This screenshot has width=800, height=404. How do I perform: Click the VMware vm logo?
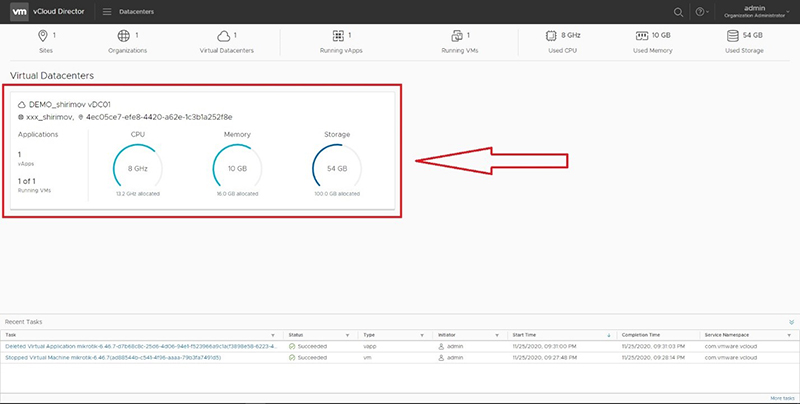click(x=19, y=12)
